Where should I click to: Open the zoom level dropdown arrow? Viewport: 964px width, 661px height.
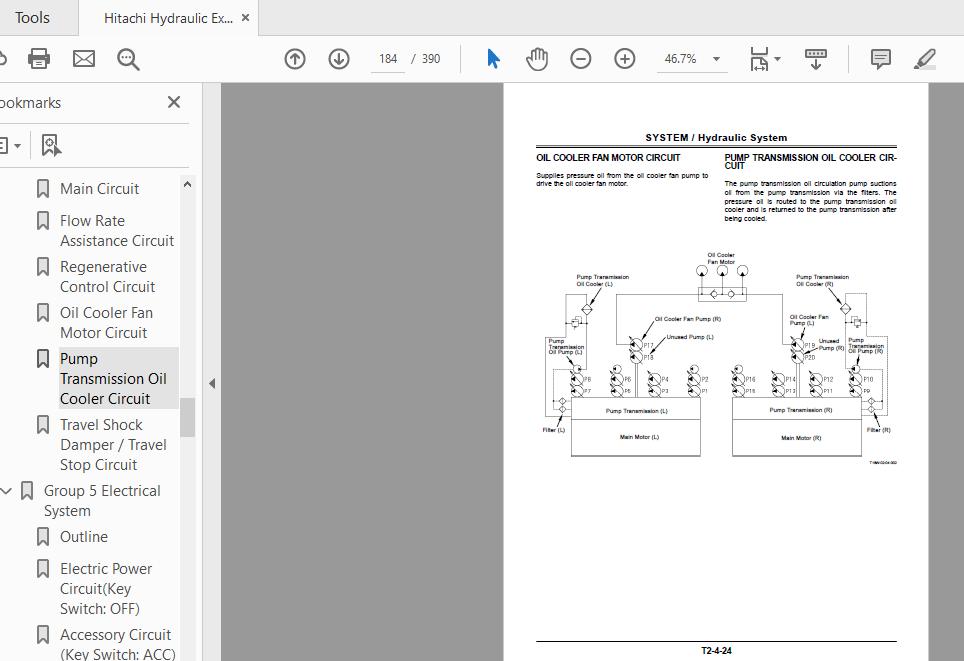coord(716,59)
